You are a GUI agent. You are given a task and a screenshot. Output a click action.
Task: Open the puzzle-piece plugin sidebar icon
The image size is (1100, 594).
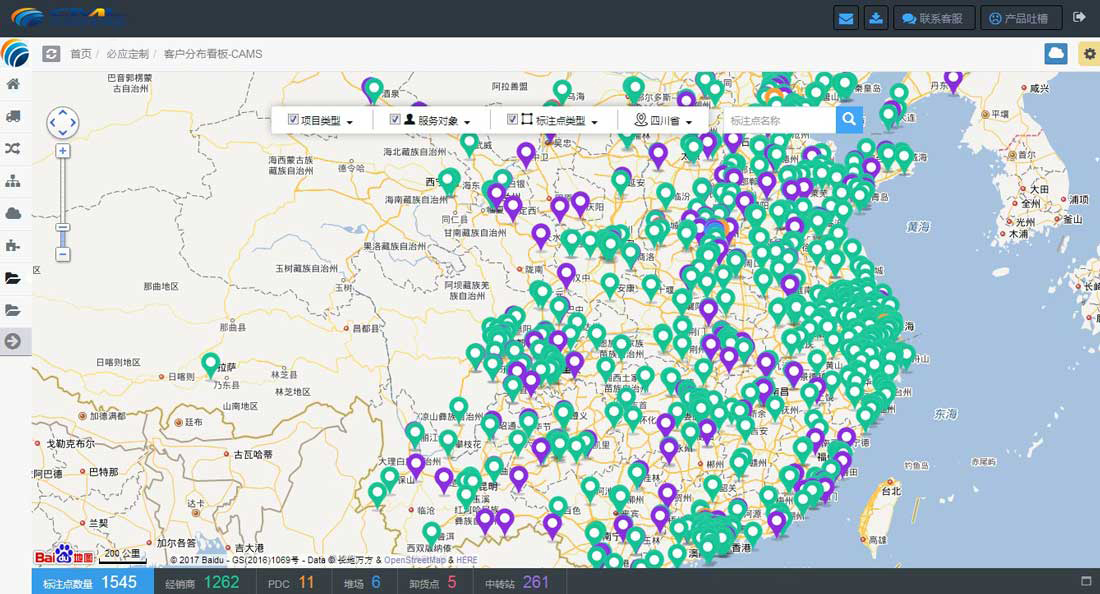[x=13, y=245]
